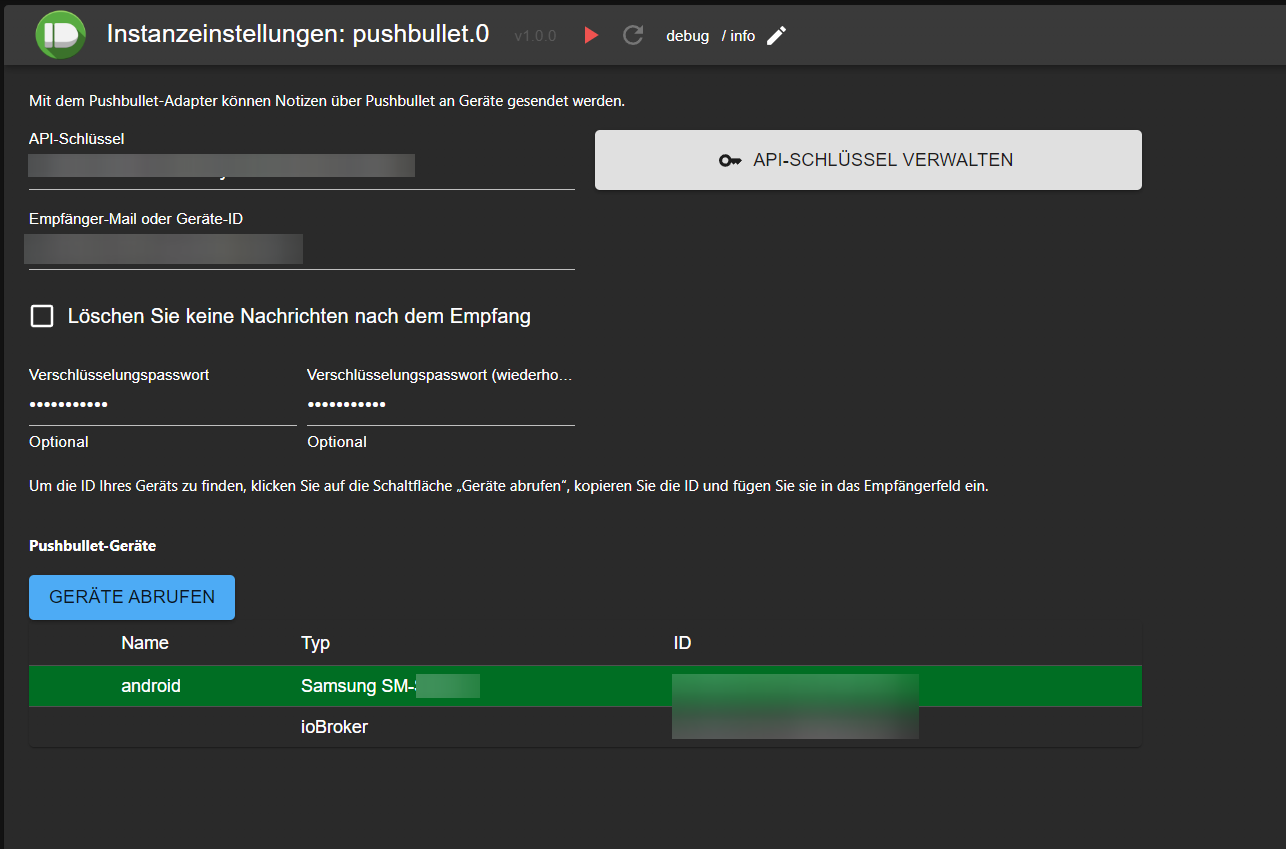Click the 'Instanzeinstellungen: pushbullet.0' title
Image resolution: width=1286 pixels, height=849 pixels.
(298, 34)
